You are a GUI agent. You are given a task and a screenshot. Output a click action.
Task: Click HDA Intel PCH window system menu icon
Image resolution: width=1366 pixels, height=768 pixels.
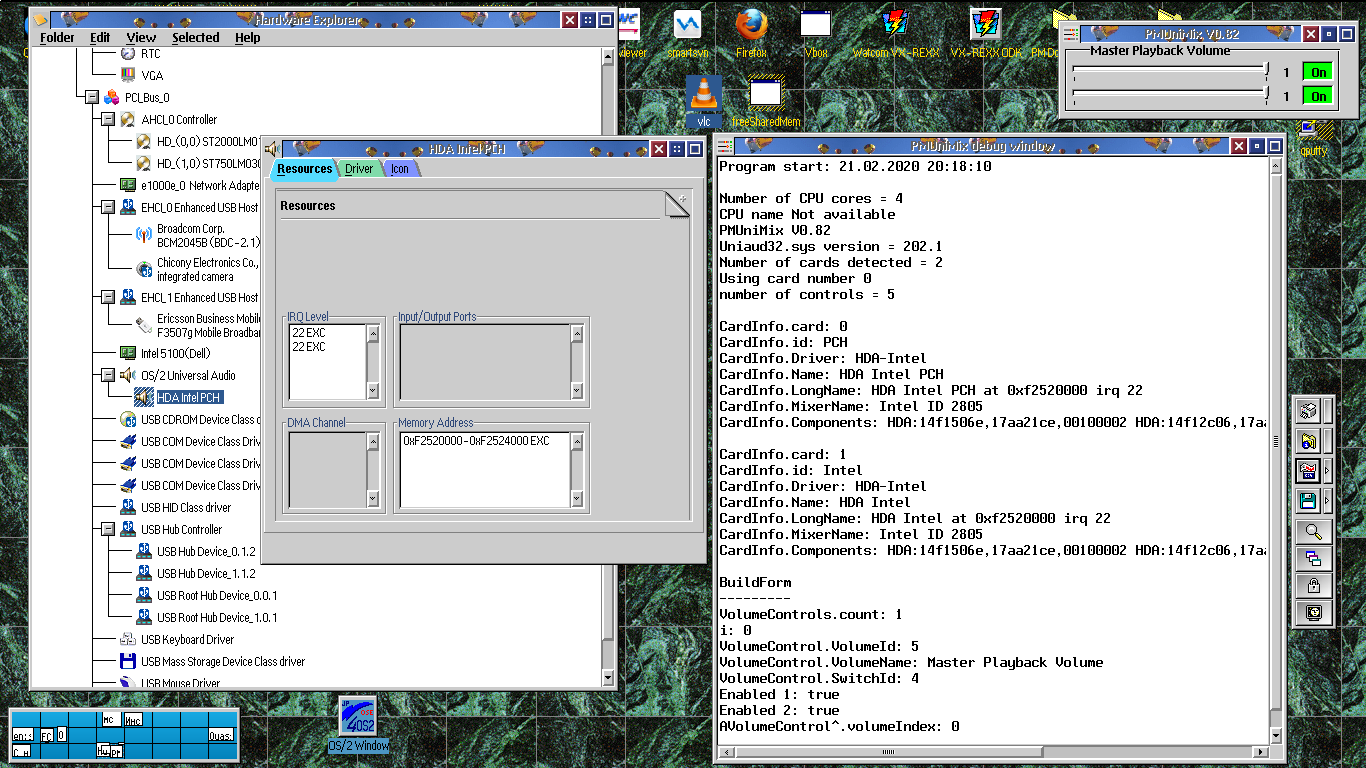pyautogui.click(x=272, y=149)
